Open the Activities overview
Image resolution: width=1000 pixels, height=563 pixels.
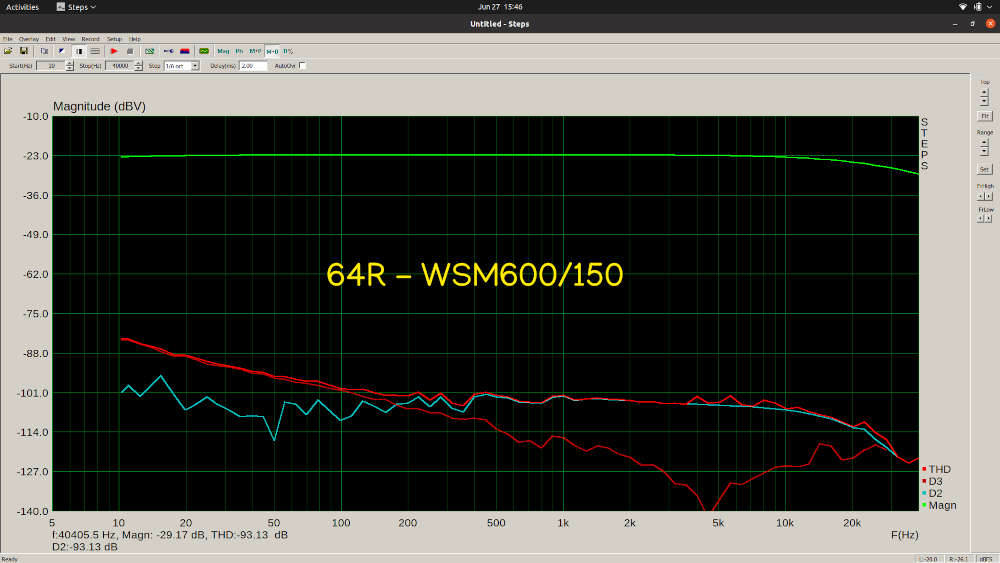coord(22,7)
